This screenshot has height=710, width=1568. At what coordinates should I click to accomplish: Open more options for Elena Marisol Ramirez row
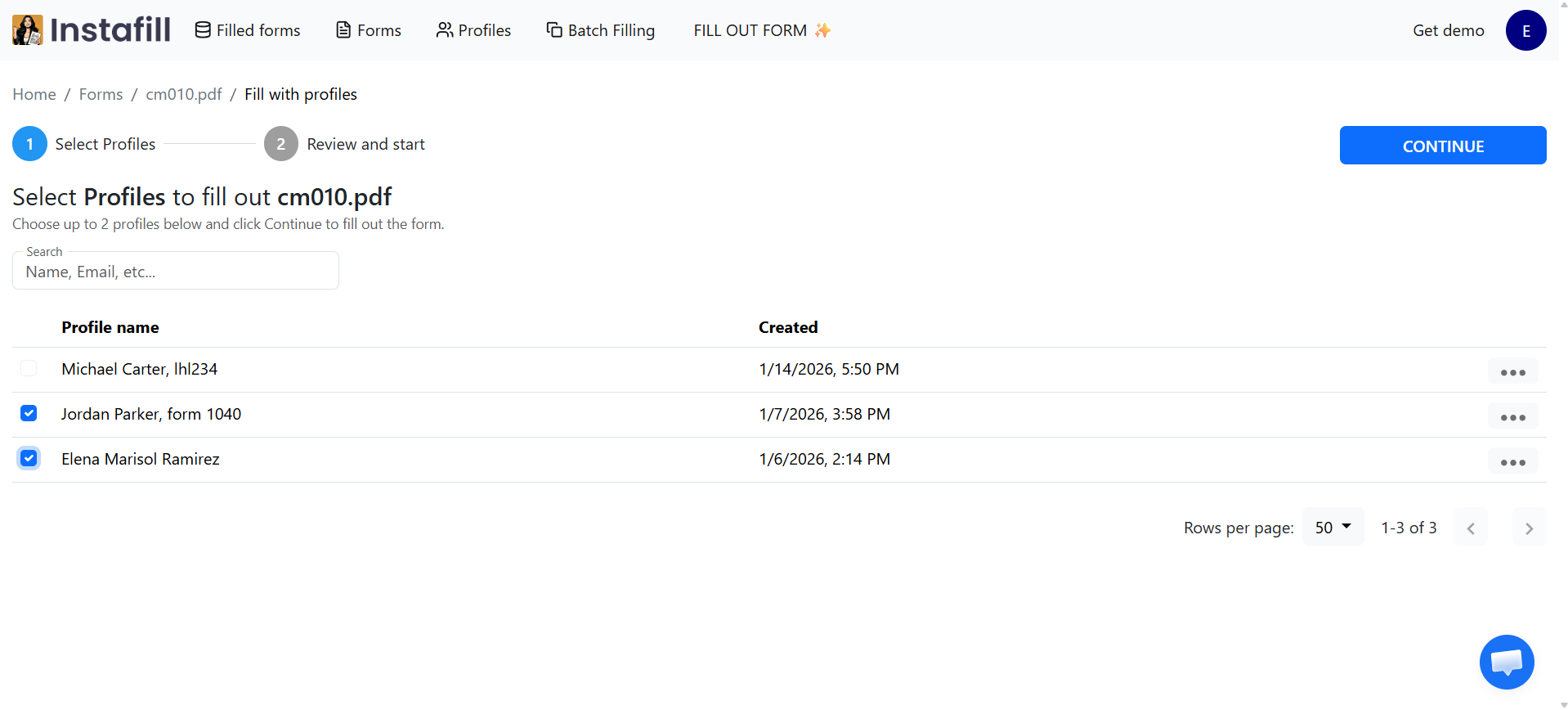click(1512, 461)
